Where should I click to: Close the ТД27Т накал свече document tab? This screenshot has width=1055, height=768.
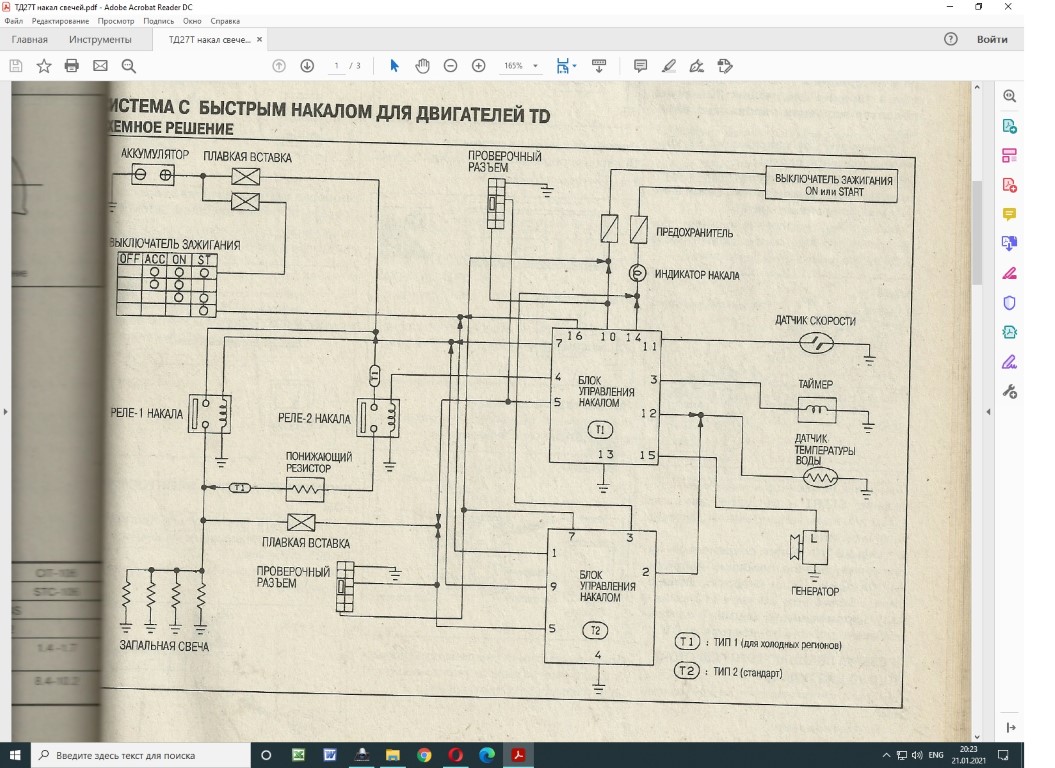point(260,39)
